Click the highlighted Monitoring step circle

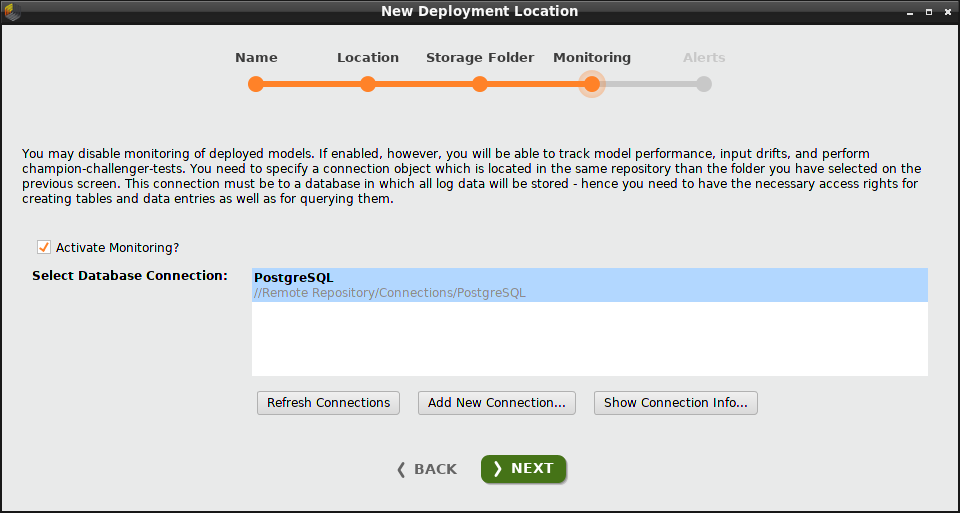[x=592, y=84]
